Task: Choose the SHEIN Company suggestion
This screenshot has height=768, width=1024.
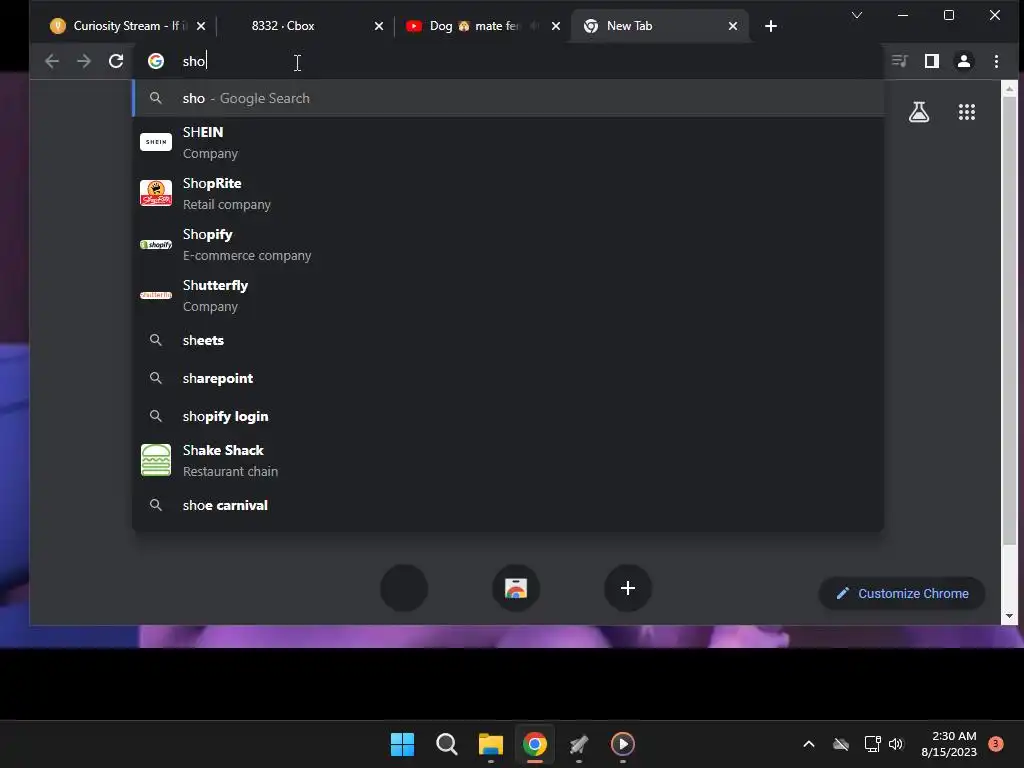Action: [509, 142]
